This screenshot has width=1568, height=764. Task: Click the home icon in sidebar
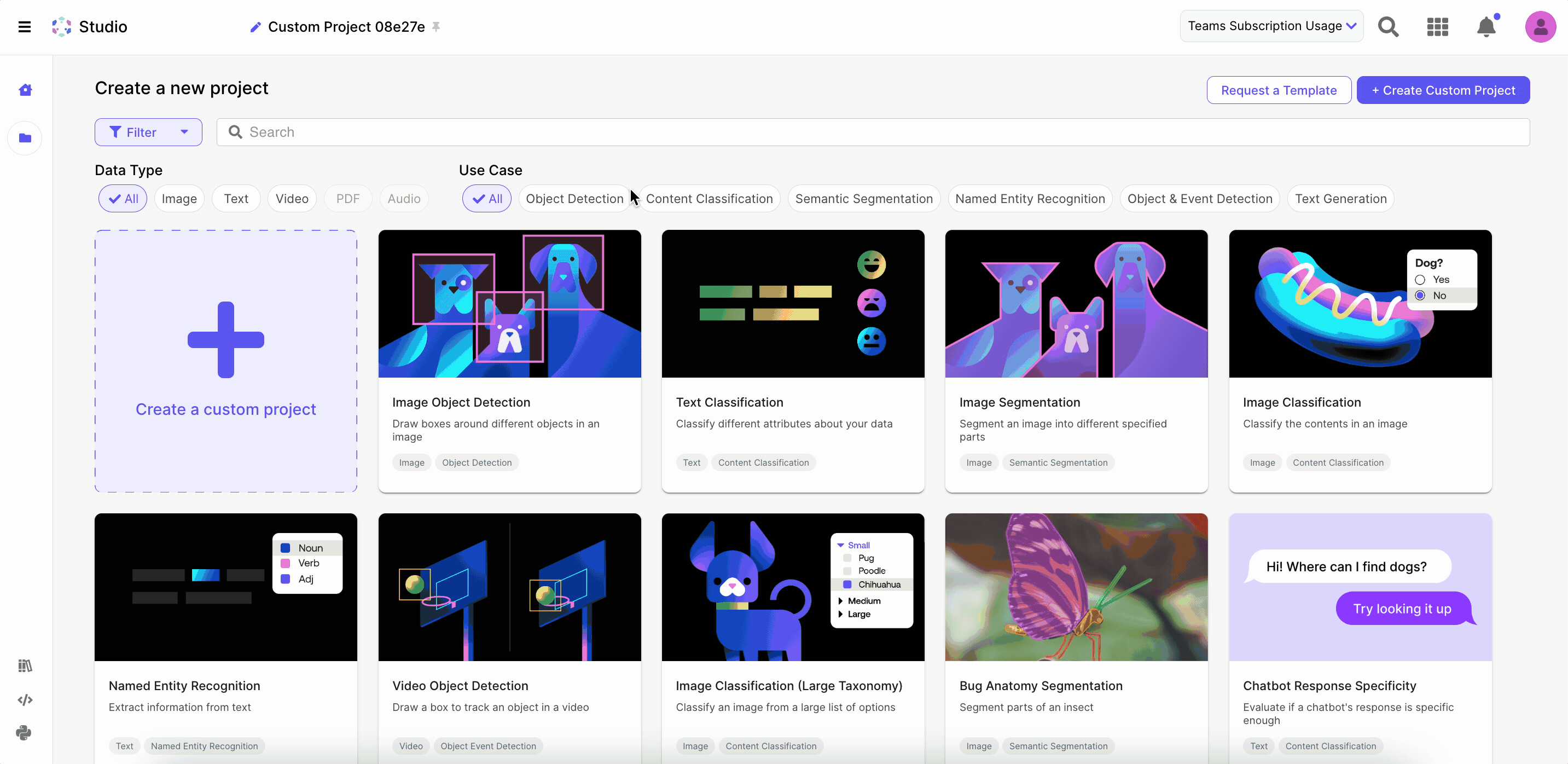click(25, 90)
